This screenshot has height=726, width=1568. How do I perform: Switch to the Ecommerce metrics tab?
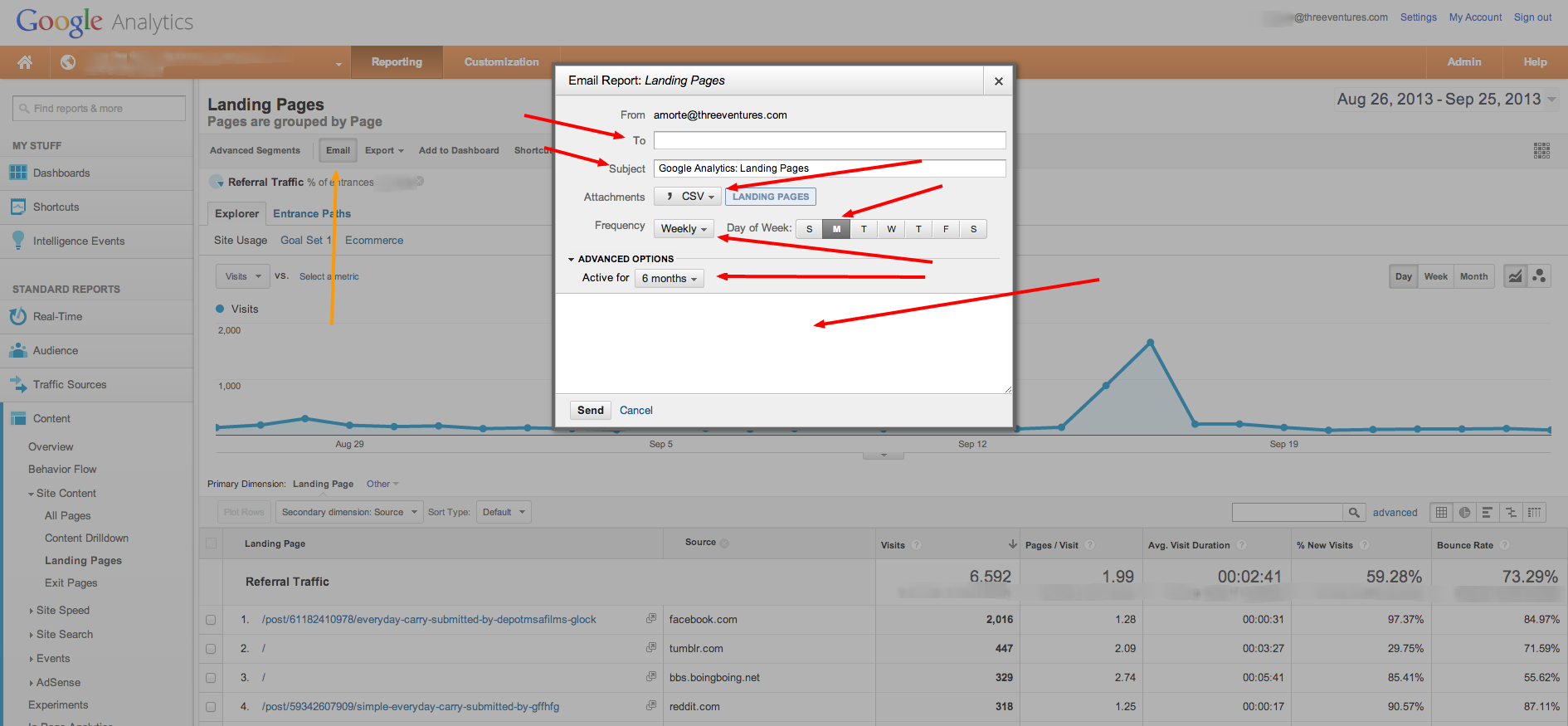[x=374, y=240]
